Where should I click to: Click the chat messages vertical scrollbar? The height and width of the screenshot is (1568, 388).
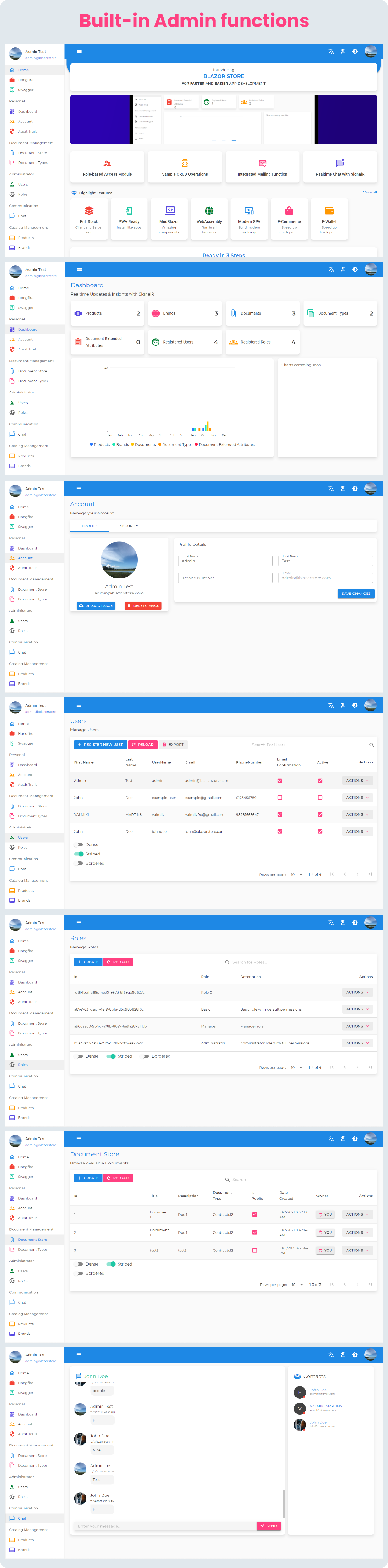click(284, 1504)
